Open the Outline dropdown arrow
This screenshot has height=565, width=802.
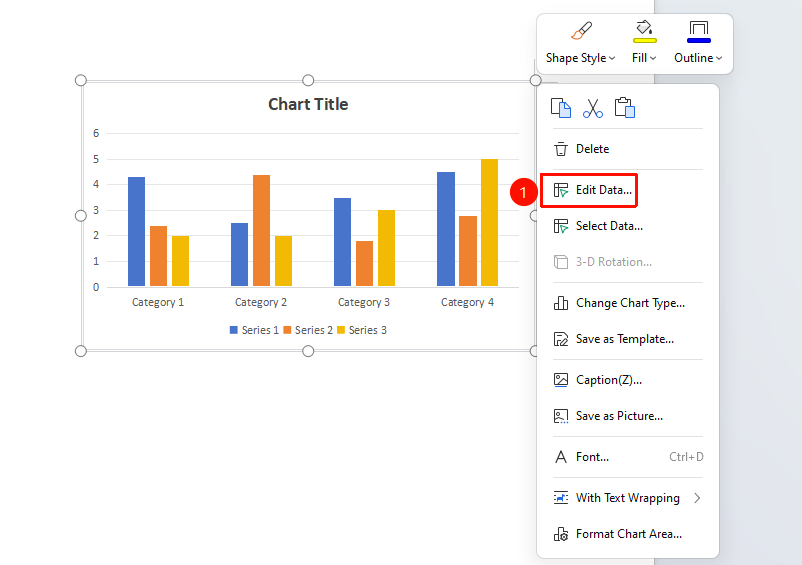click(719, 58)
